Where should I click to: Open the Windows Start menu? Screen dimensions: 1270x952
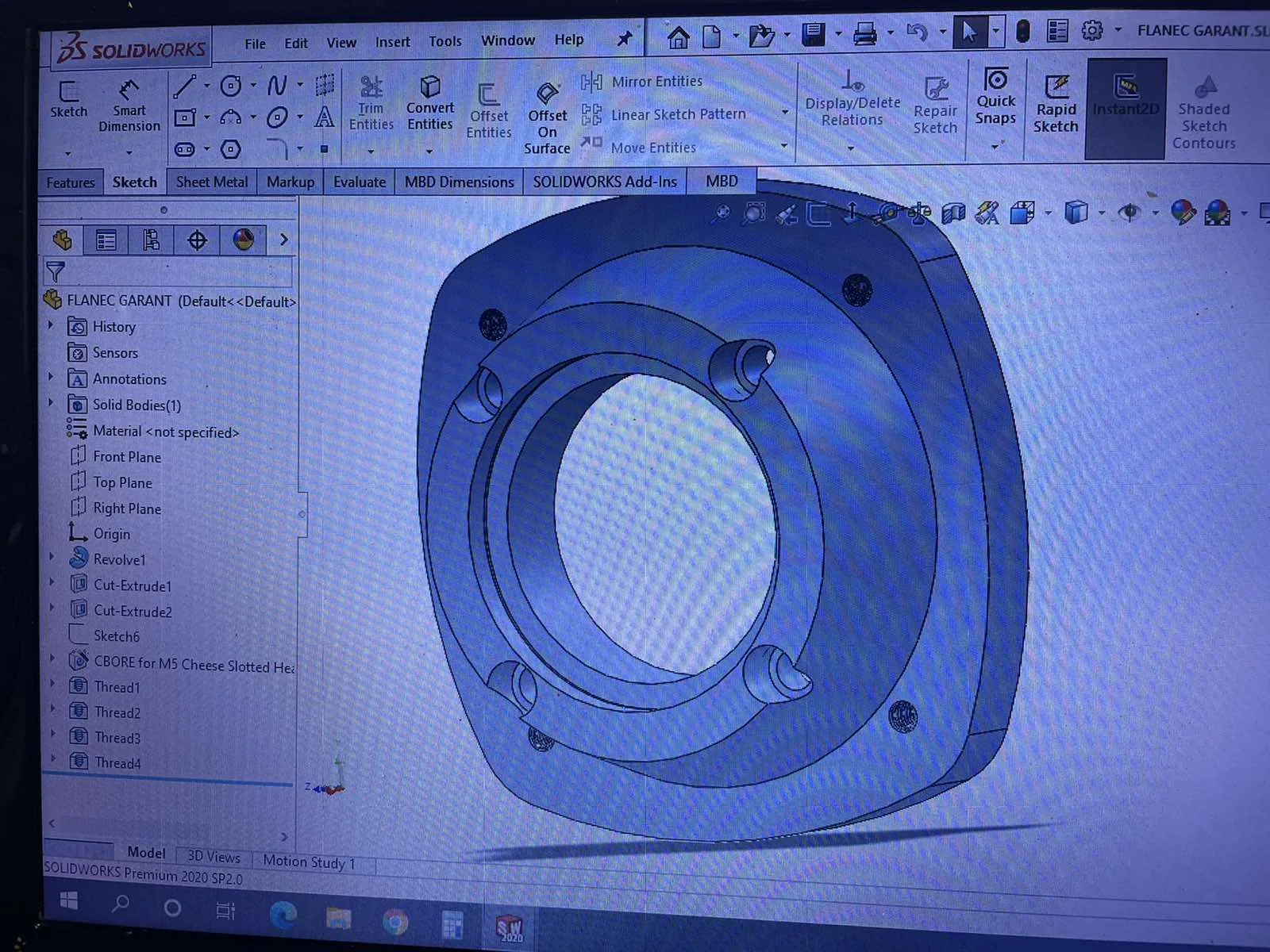pyautogui.click(x=68, y=901)
